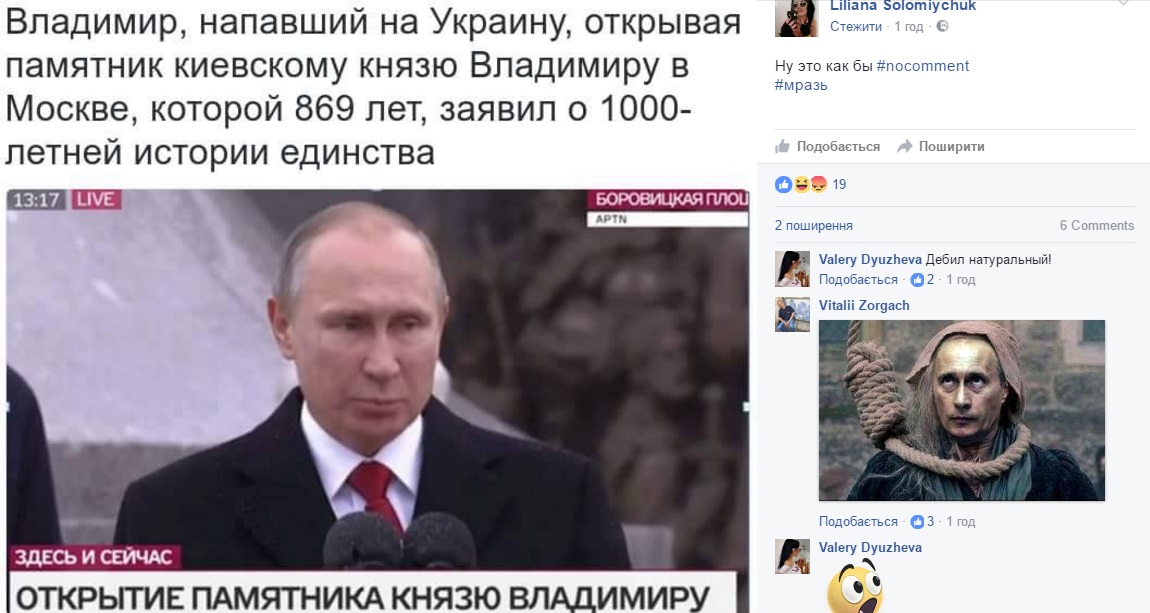Click like count icon under Vitalii's image comment
Screen dimensions: 1150x613
point(917,521)
